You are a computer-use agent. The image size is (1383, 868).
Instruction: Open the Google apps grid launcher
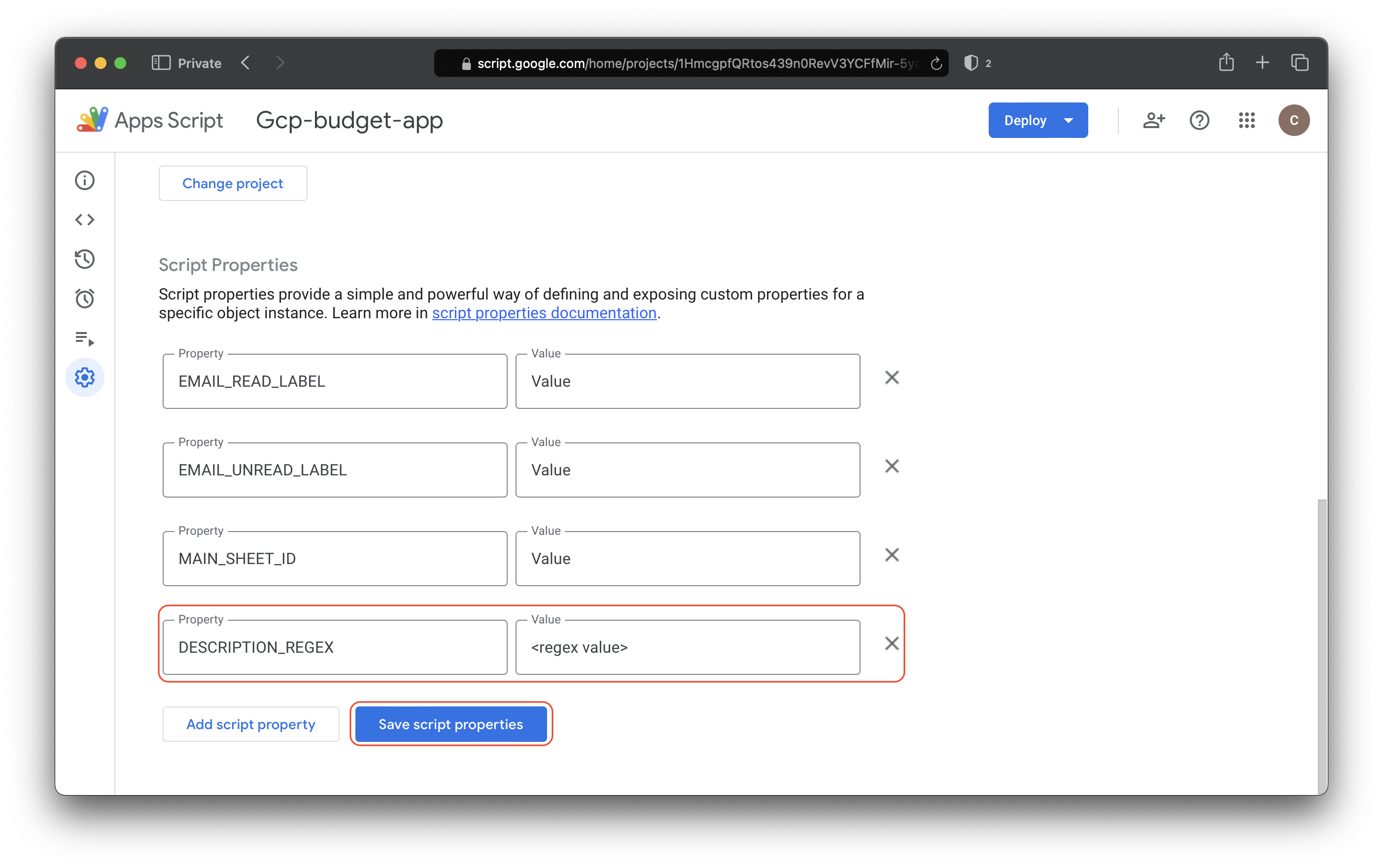click(1246, 121)
